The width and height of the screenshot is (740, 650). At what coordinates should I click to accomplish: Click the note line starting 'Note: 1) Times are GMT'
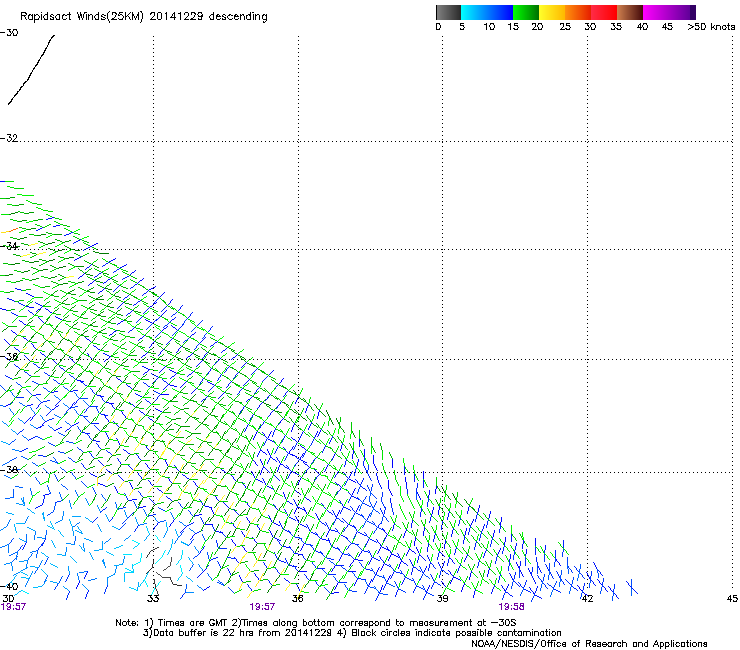316,623
